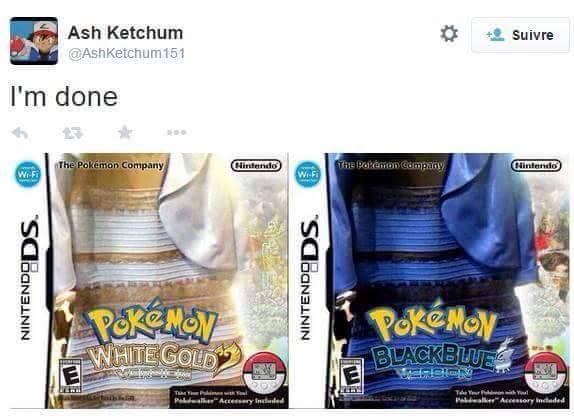This screenshot has height=418, width=574.
Task: Open the Ash Ketchum display name link
Action: (125, 33)
